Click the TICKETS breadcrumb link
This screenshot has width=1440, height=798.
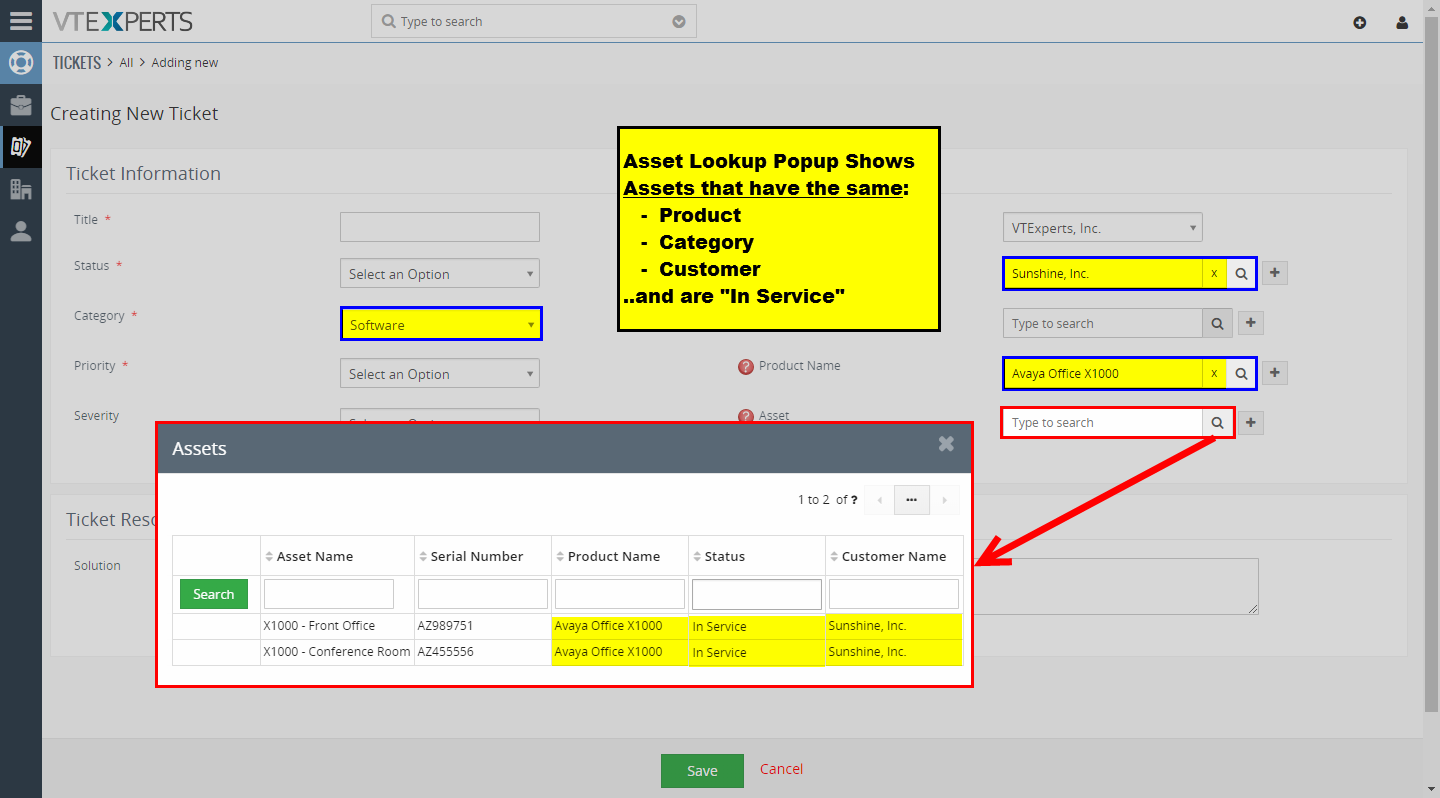tap(77, 62)
